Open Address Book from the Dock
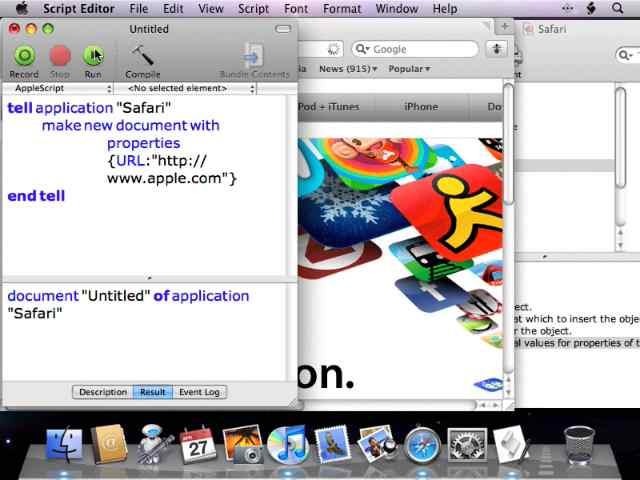 point(109,445)
